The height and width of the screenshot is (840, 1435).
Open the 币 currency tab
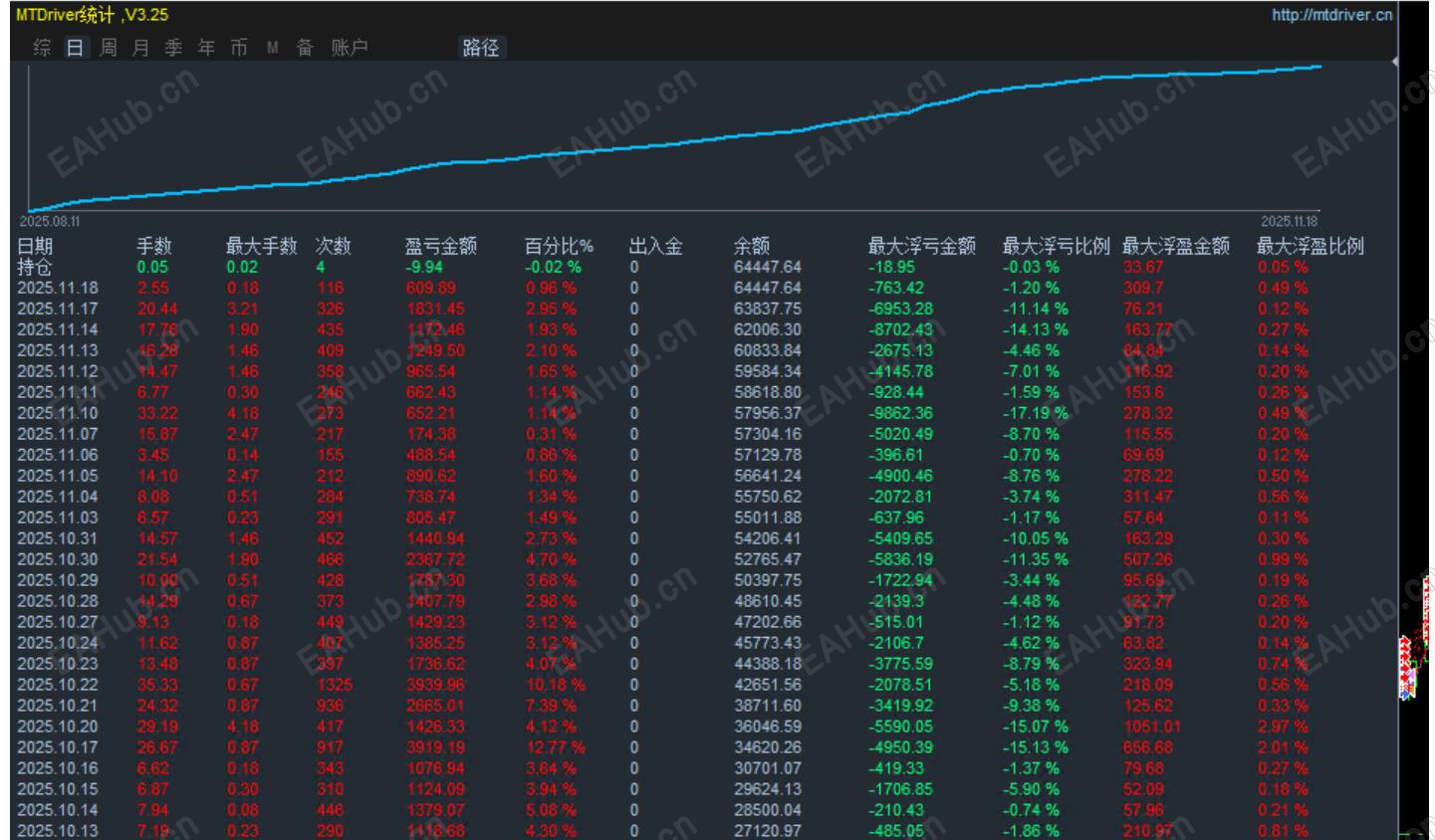coord(239,48)
